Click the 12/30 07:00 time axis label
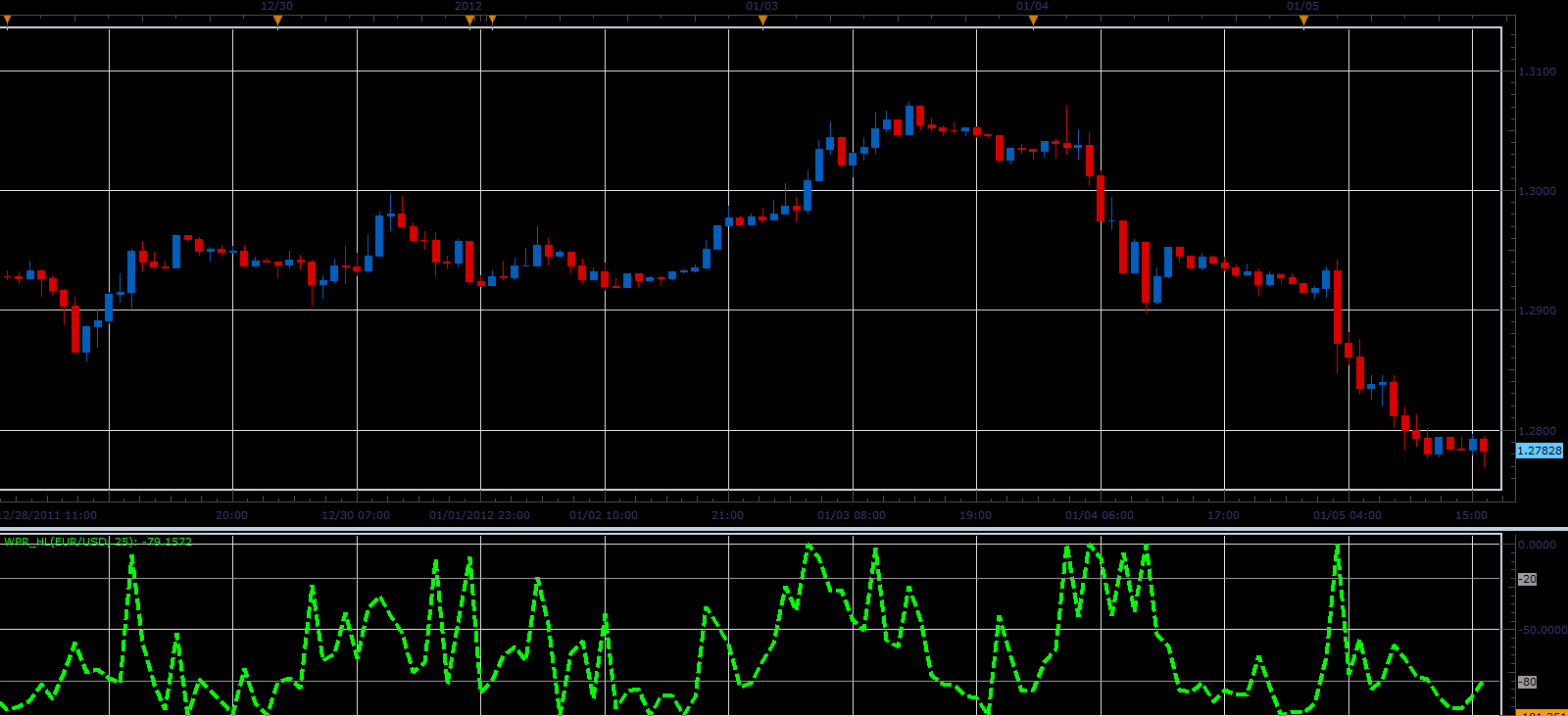This screenshot has height=716, width=1568. (x=356, y=515)
